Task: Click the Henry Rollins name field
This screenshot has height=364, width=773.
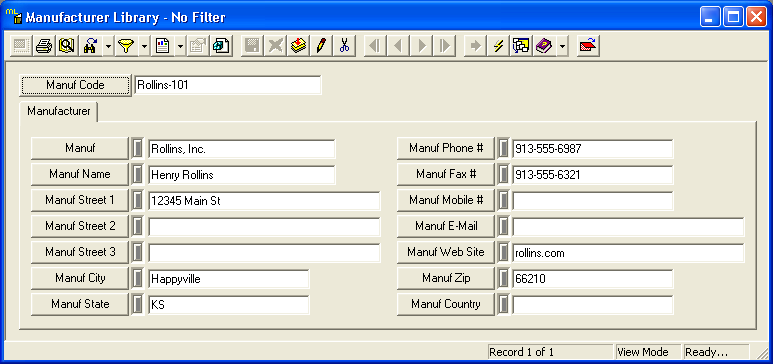Action: point(242,175)
